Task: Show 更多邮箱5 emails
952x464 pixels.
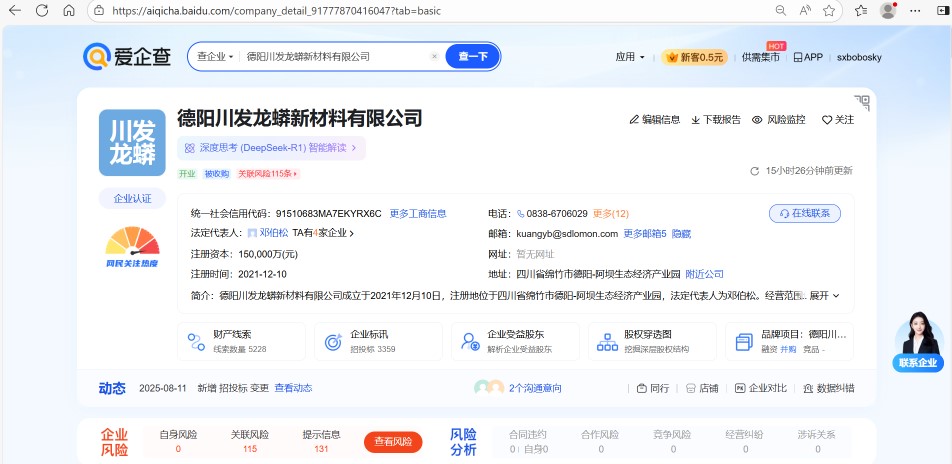Action: [x=645, y=234]
